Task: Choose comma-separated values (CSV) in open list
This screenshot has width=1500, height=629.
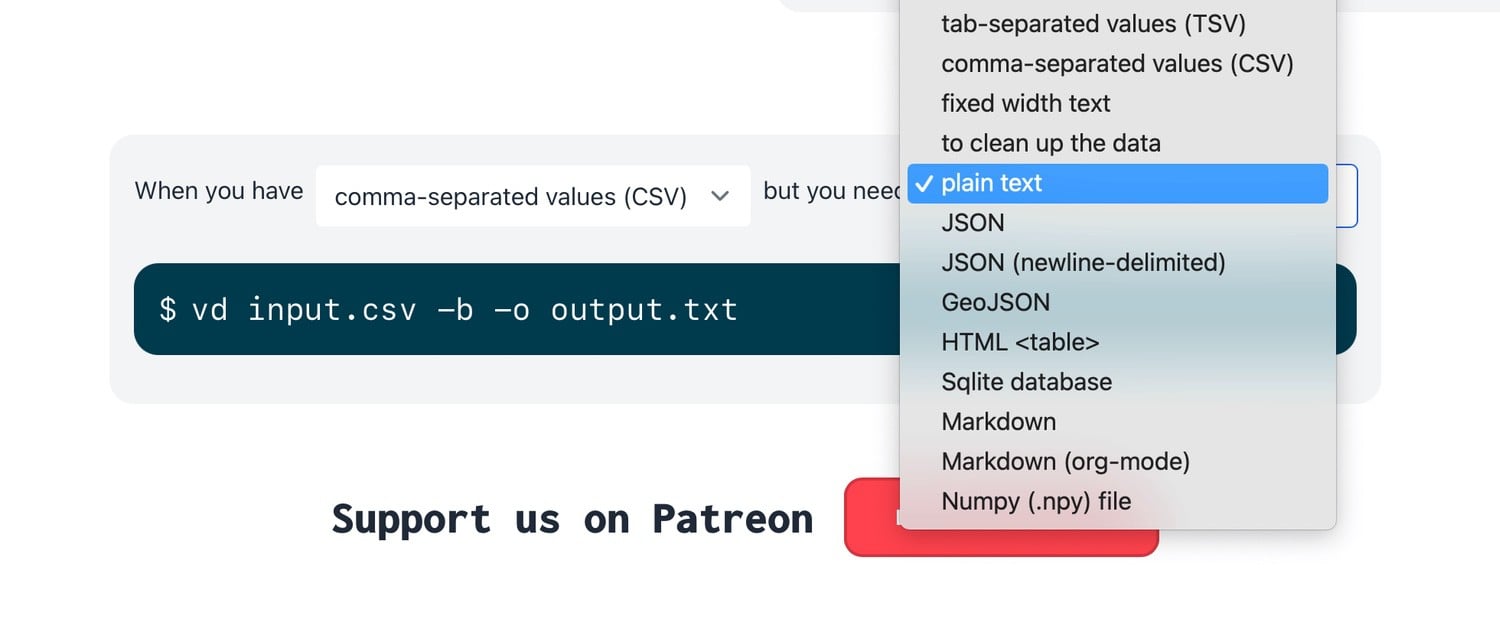Action: (1118, 64)
